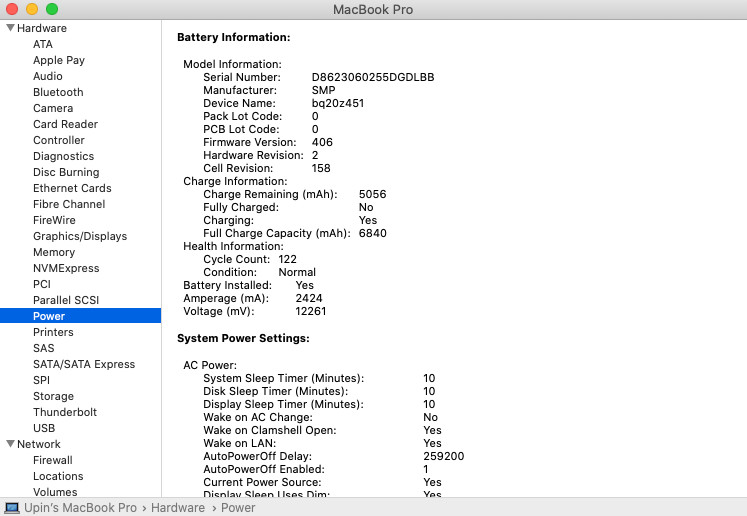Open the Diagnostics item
Viewport: 747px width, 516px height.
(x=63, y=156)
